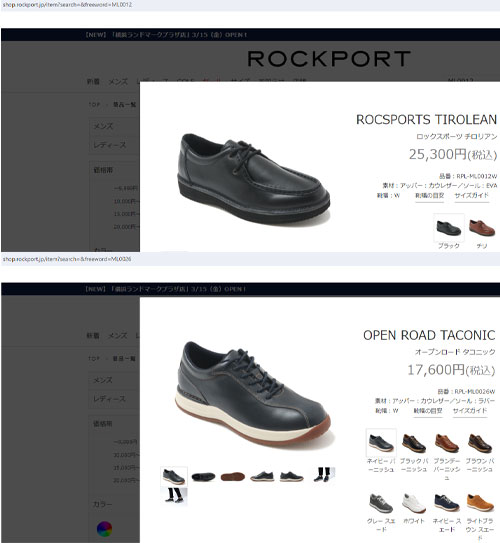The height and width of the screenshot is (543, 500).
Task: Click the 25,300円(税込) price
Action: [453, 154]
